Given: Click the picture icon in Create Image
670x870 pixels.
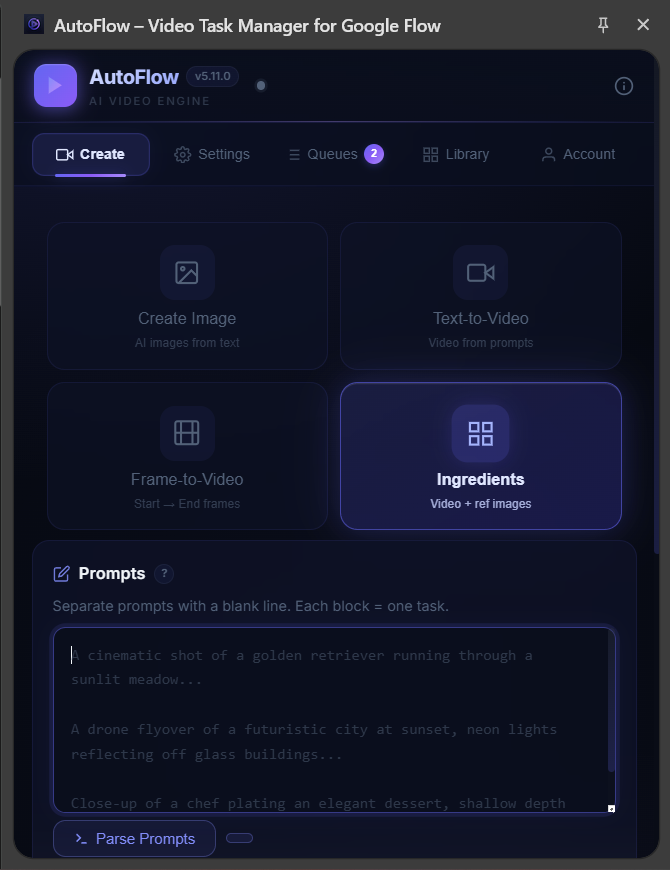Looking at the screenshot, I should click(187, 272).
